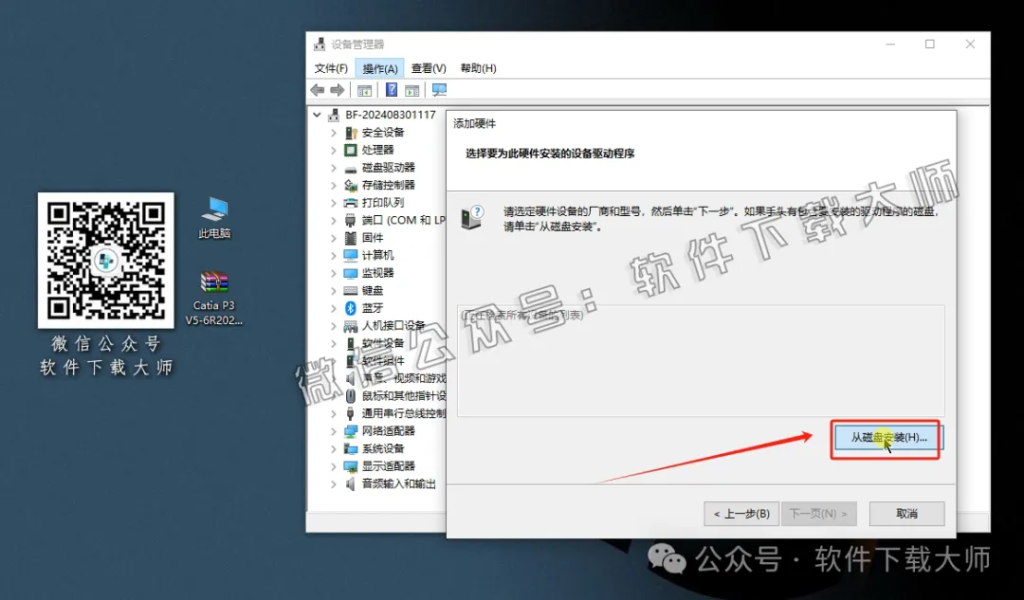This screenshot has width=1024, height=600.
Task: Open the 操作(A) menu
Action: pos(380,67)
